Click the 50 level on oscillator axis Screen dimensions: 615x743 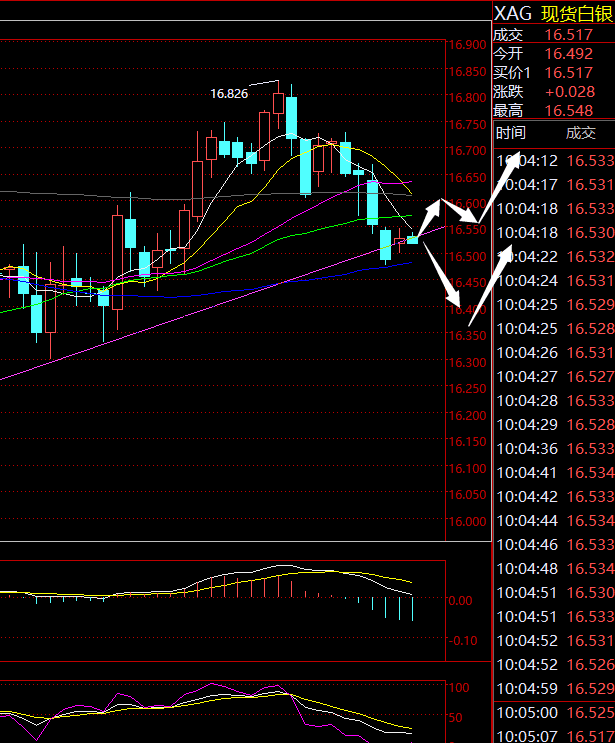pyautogui.click(x=456, y=717)
